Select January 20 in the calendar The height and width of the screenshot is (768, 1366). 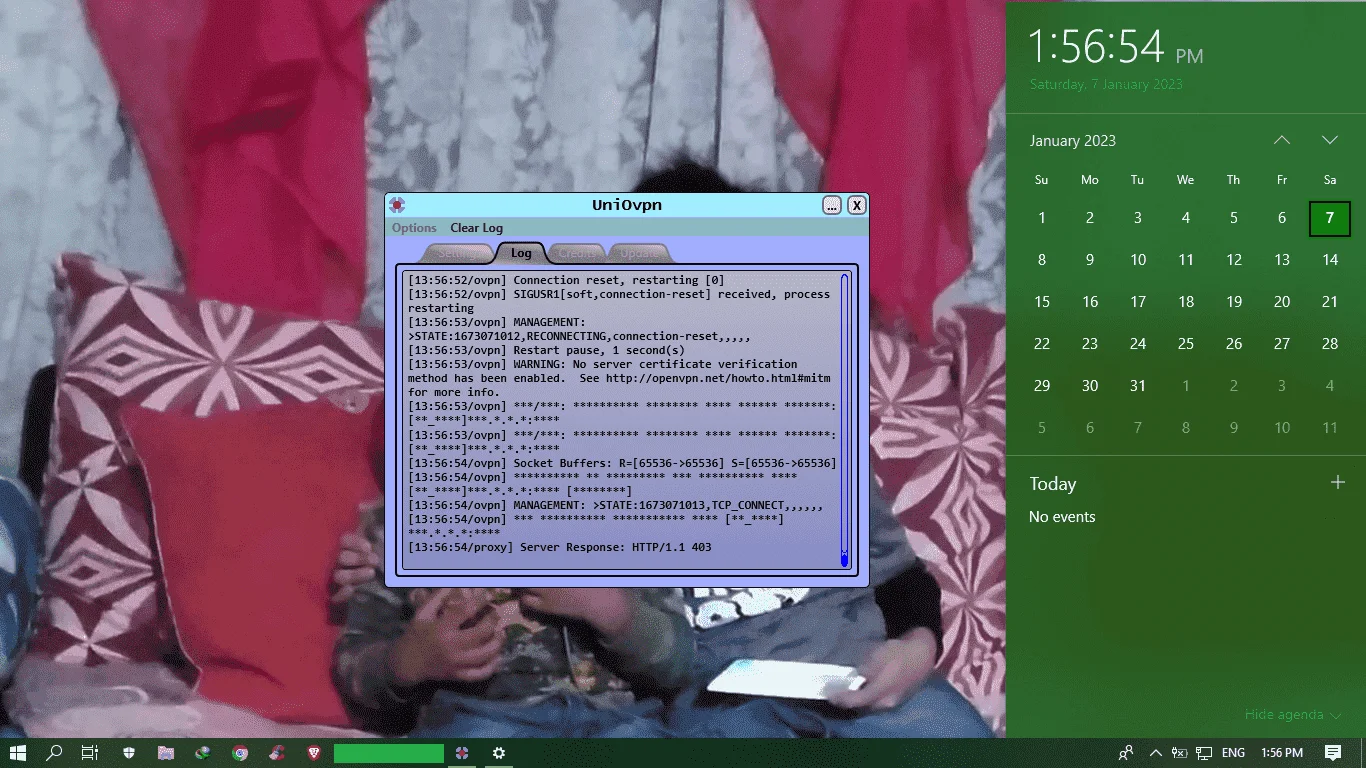click(x=1282, y=302)
